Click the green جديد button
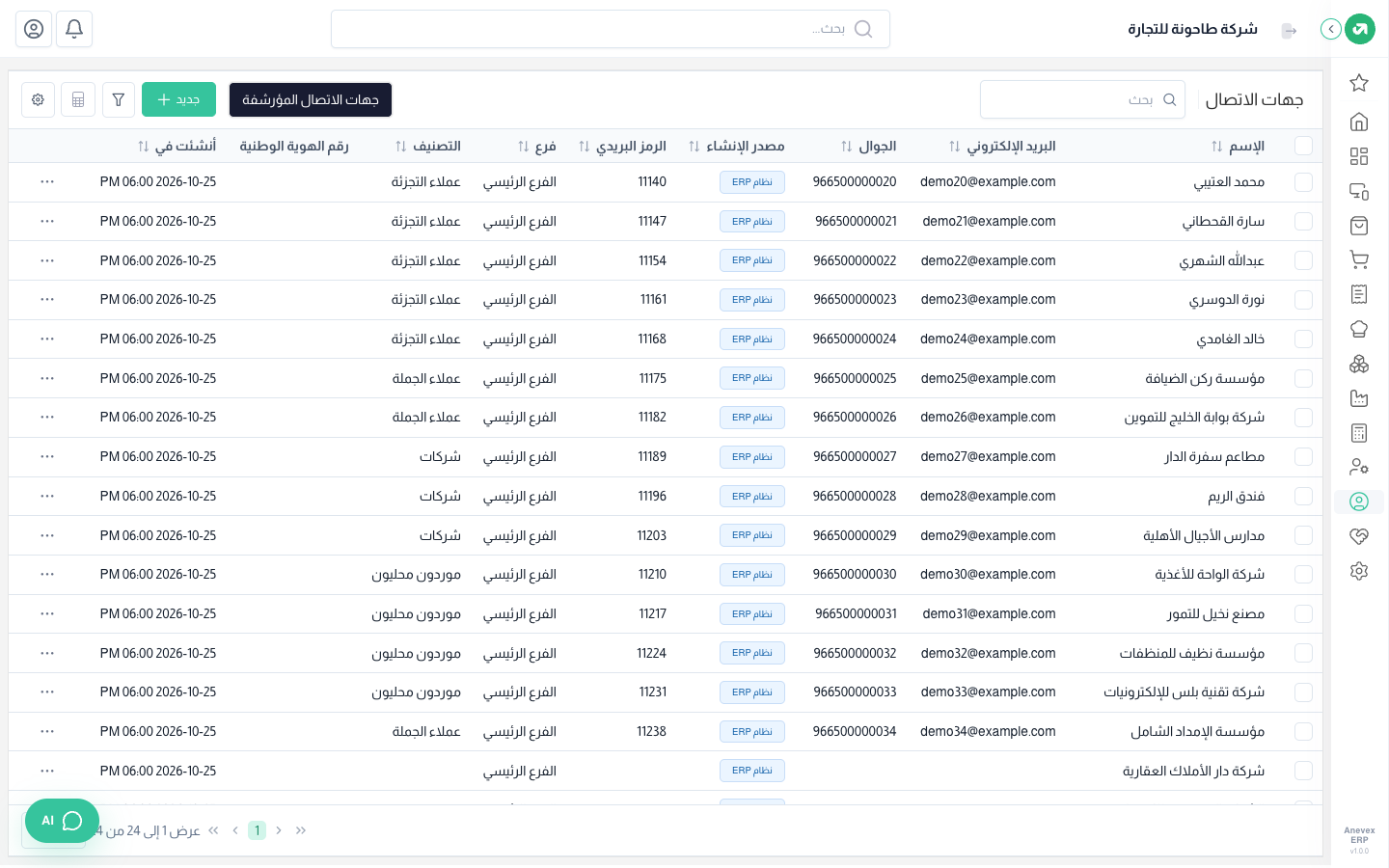 pyautogui.click(x=178, y=99)
